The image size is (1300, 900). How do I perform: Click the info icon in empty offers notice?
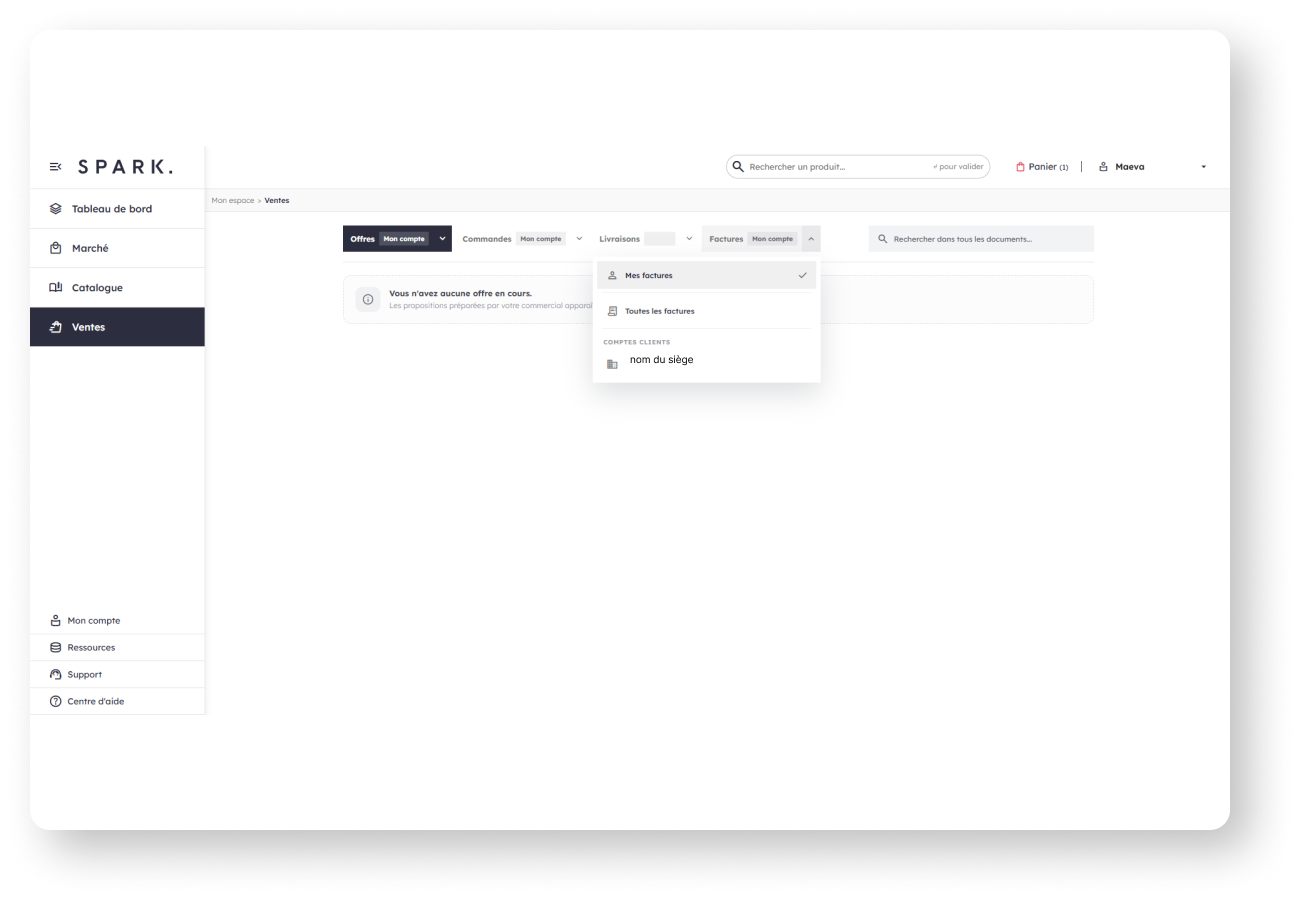tap(368, 299)
